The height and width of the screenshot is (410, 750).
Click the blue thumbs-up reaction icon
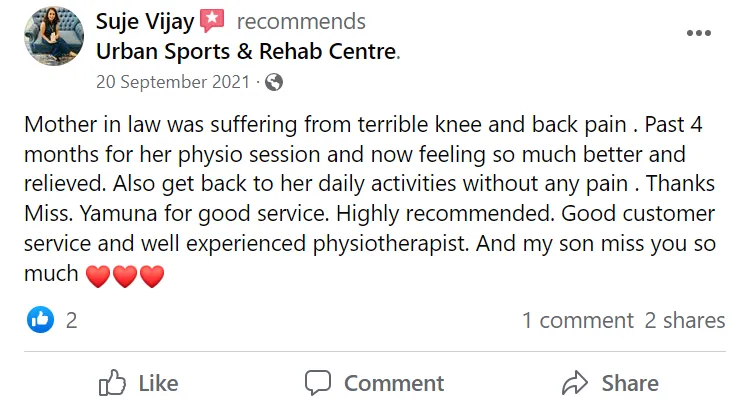pyautogui.click(x=40, y=320)
